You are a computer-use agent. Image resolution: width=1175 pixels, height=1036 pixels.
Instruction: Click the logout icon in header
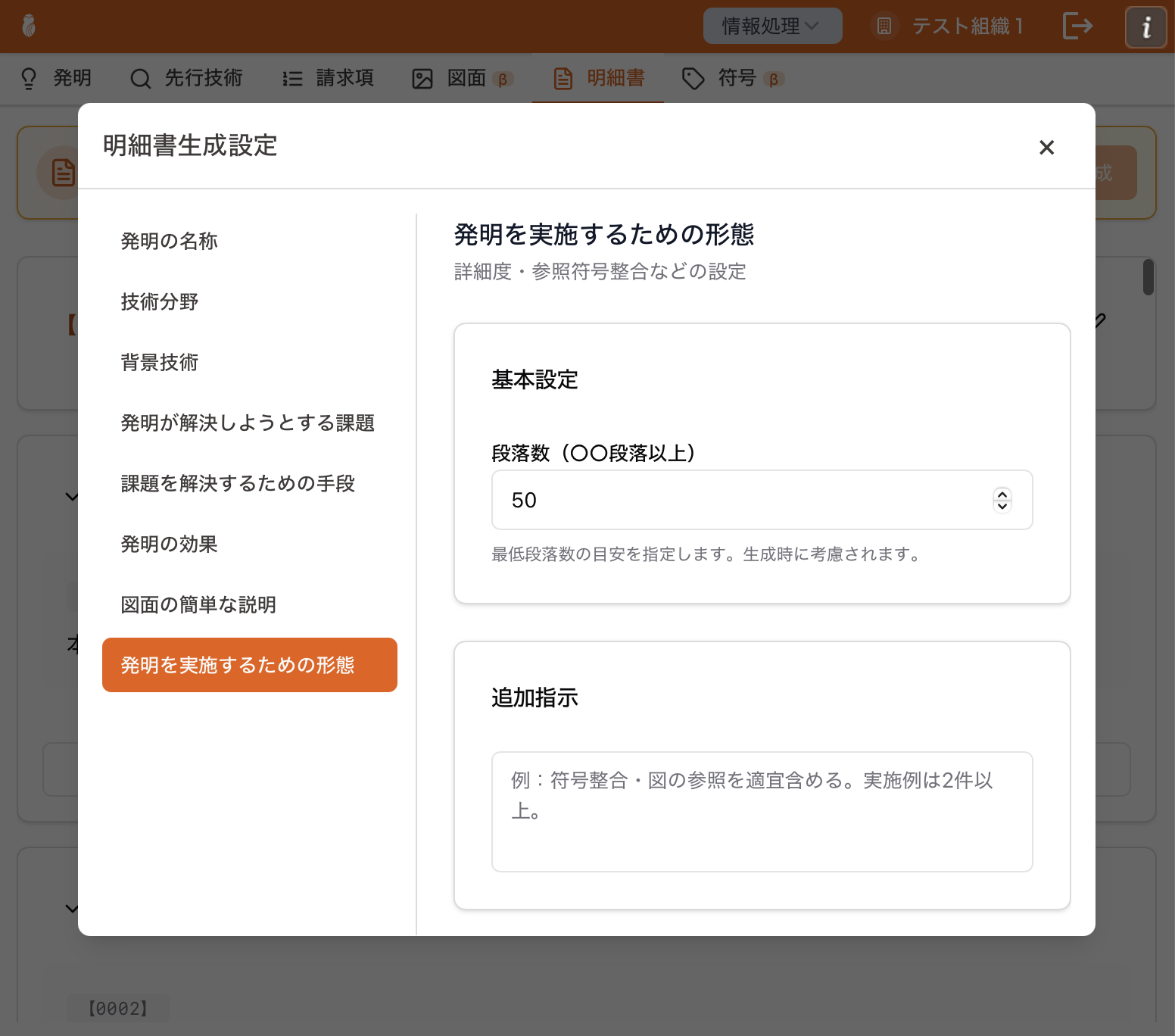tap(1077, 26)
